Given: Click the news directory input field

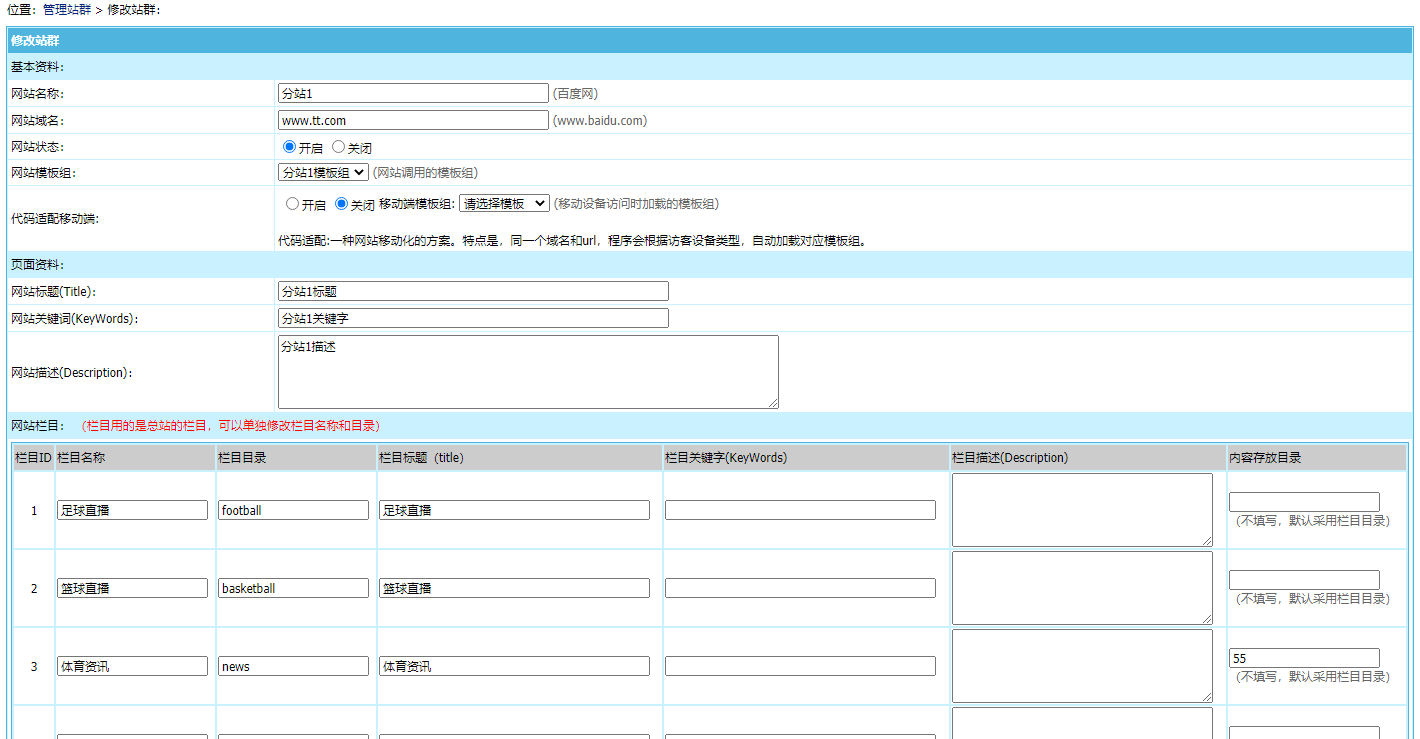Looking at the screenshot, I should click(292, 665).
